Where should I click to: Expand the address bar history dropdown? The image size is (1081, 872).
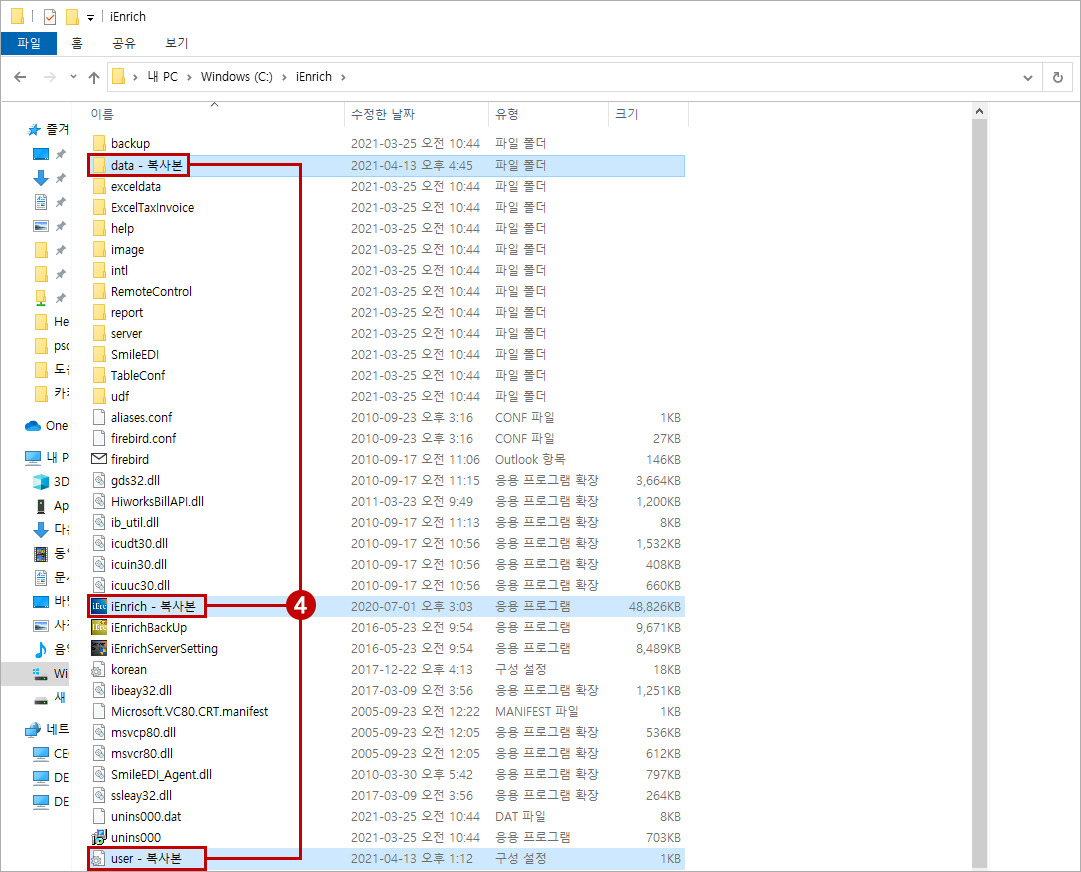tap(1028, 78)
